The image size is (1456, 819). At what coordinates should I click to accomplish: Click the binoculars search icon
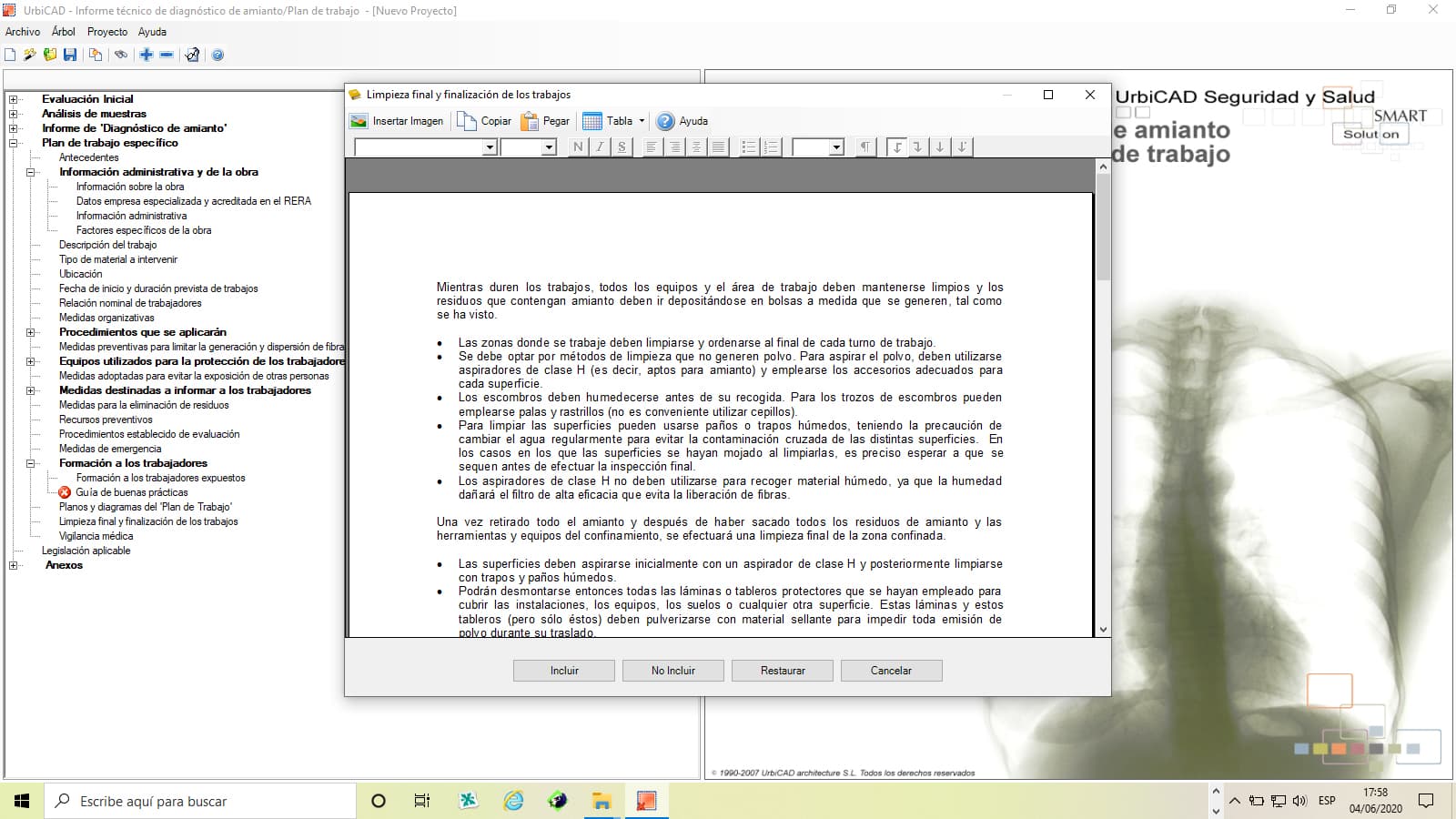click(x=120, y=55)
